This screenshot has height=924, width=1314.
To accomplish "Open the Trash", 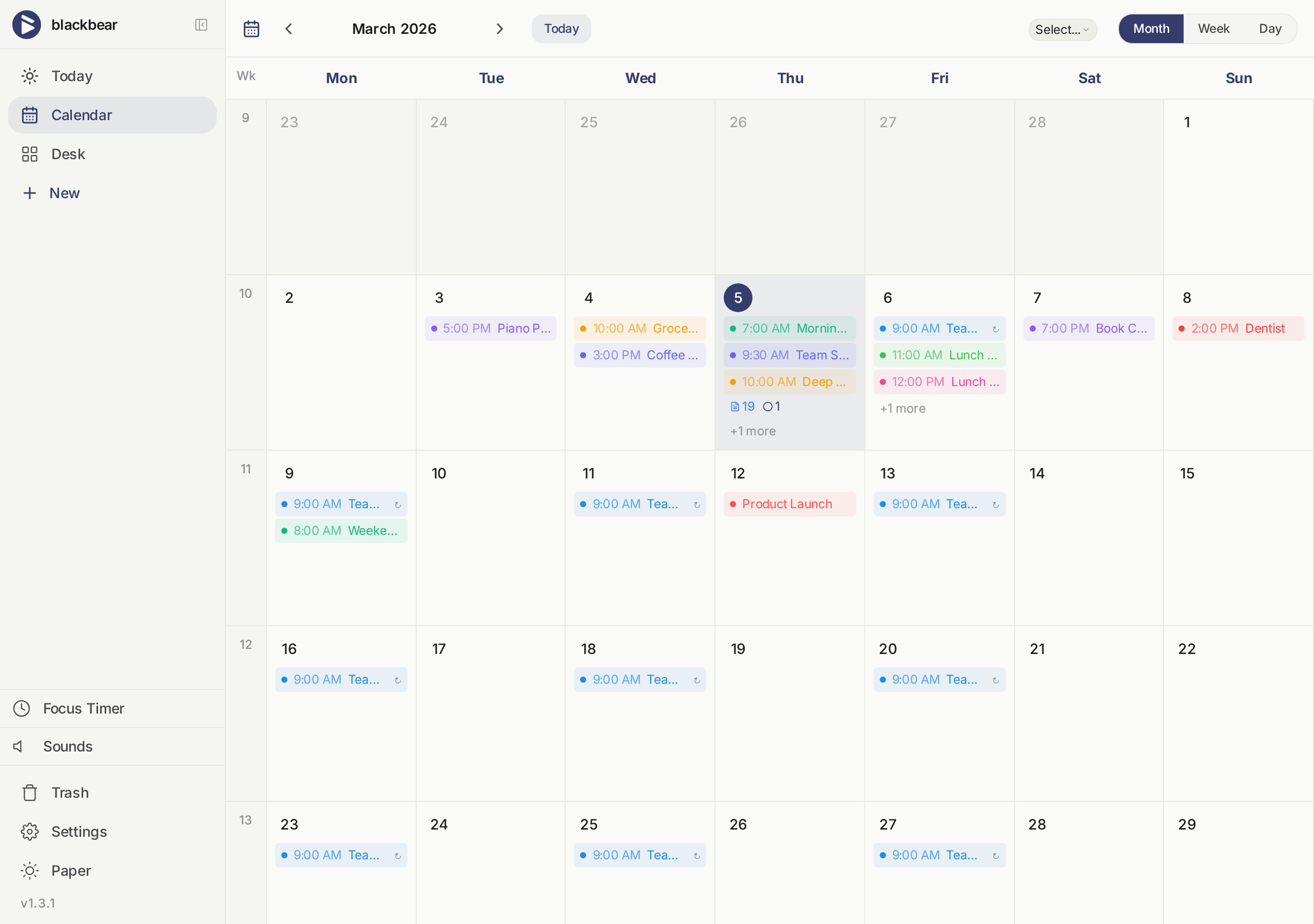I will click(70, 792).
